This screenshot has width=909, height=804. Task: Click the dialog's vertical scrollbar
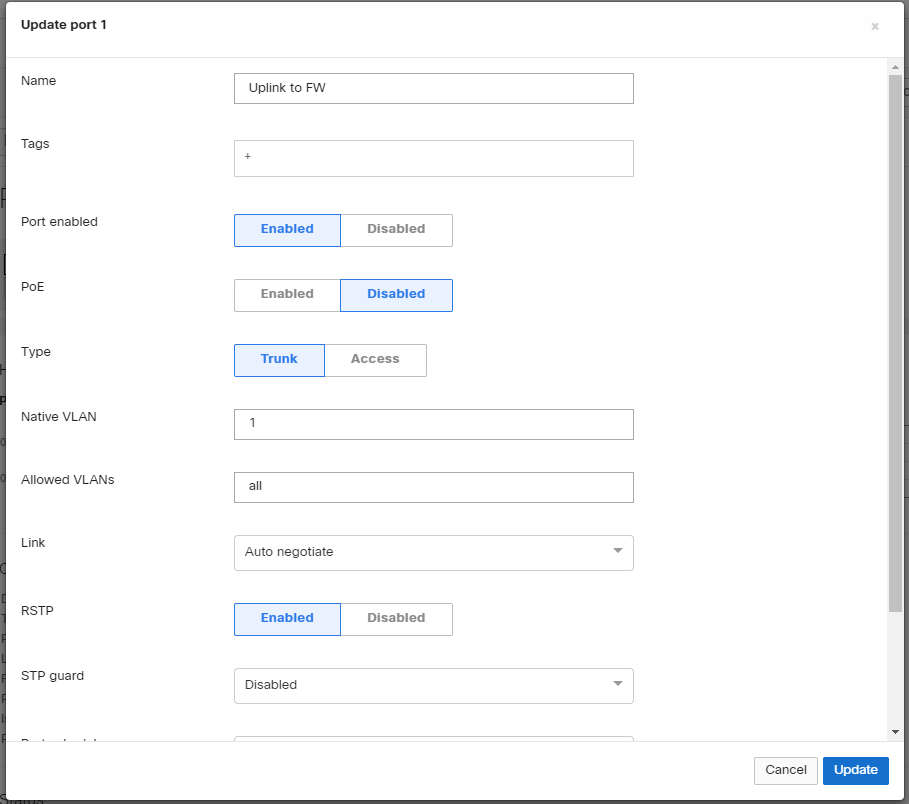(x=895, y=340)
